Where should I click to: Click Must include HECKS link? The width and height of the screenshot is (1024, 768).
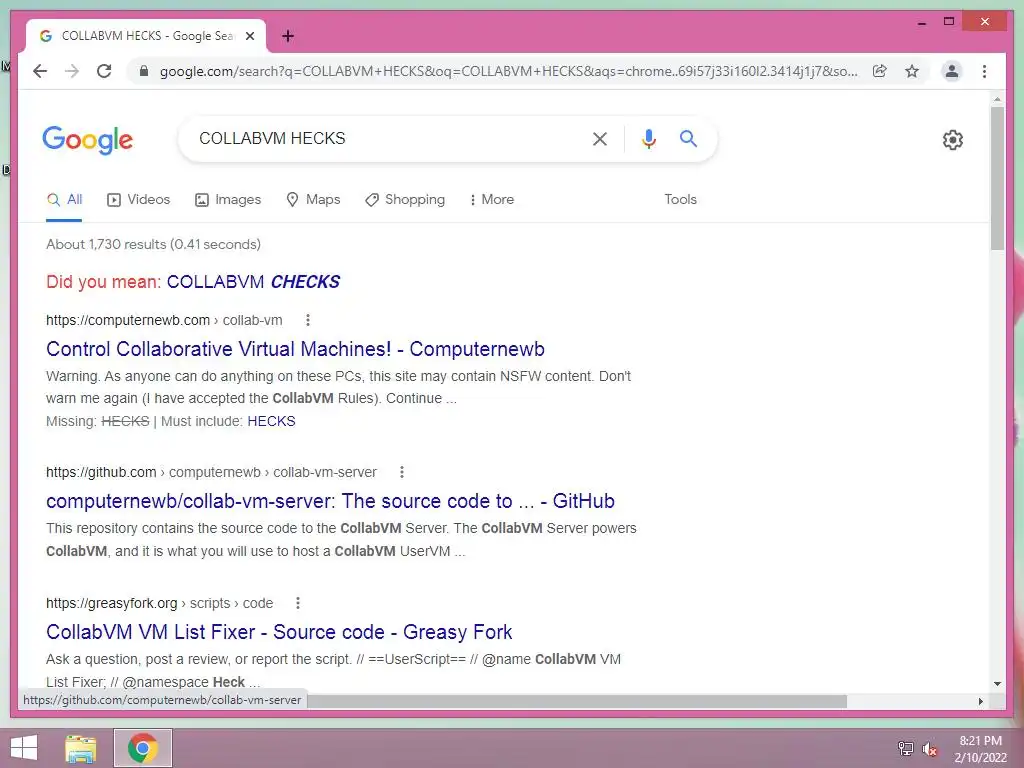coord(271,421)
